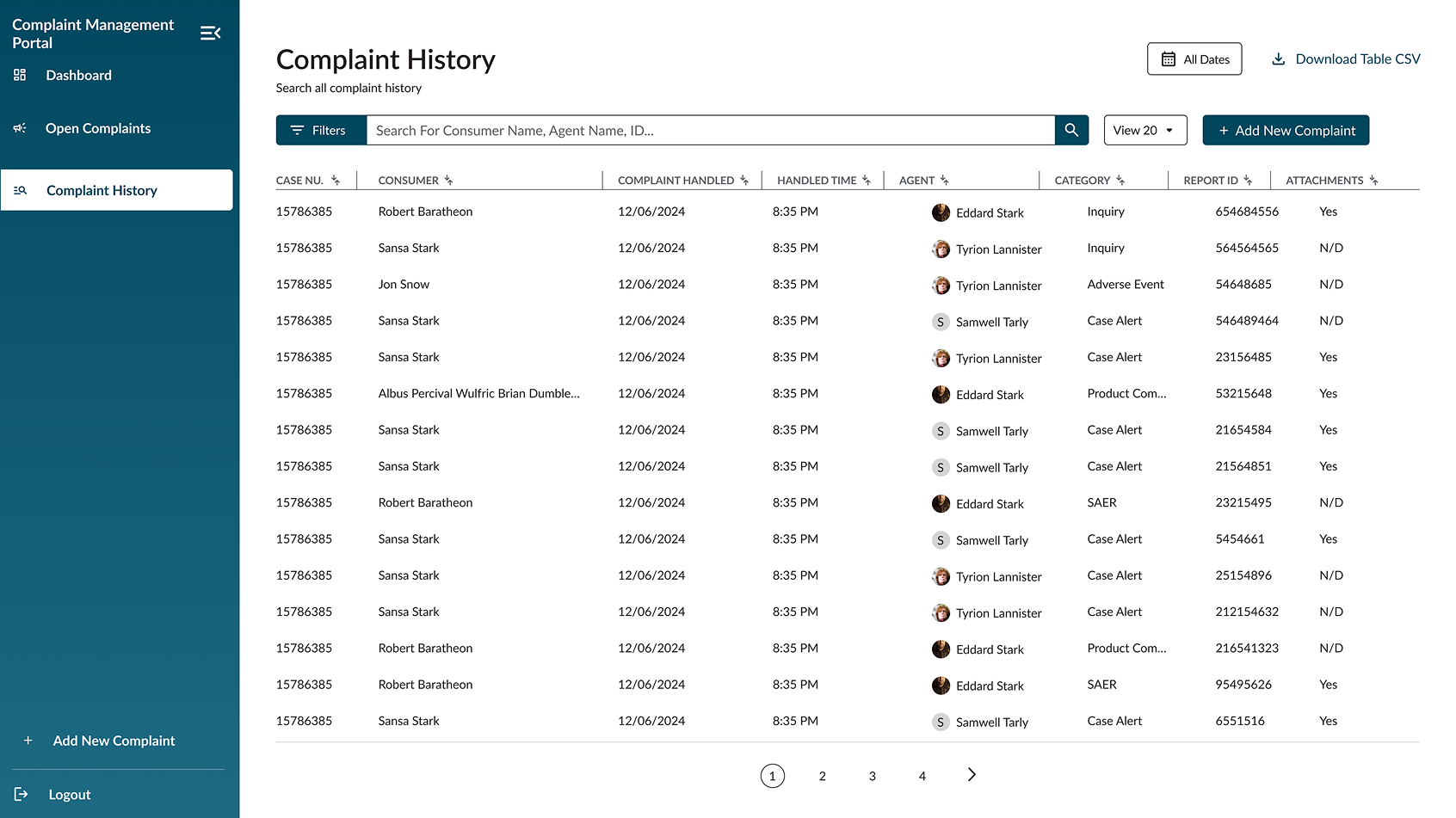The image size is (1456, 818).
Task: Click the download icon beside Download Table CSV
Action: coord(1279,59)
